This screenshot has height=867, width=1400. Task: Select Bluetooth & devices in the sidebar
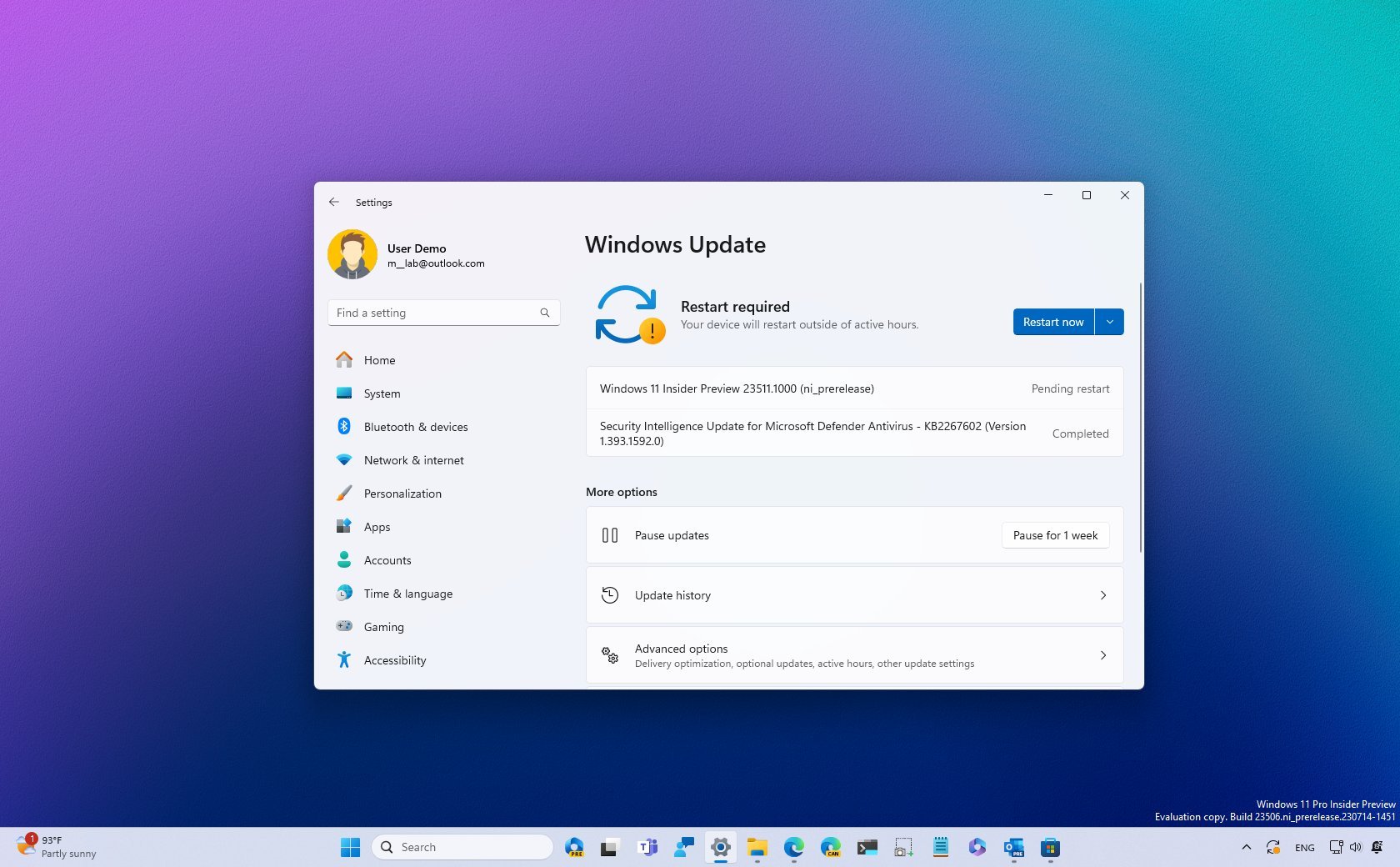[x=416, y=426]
